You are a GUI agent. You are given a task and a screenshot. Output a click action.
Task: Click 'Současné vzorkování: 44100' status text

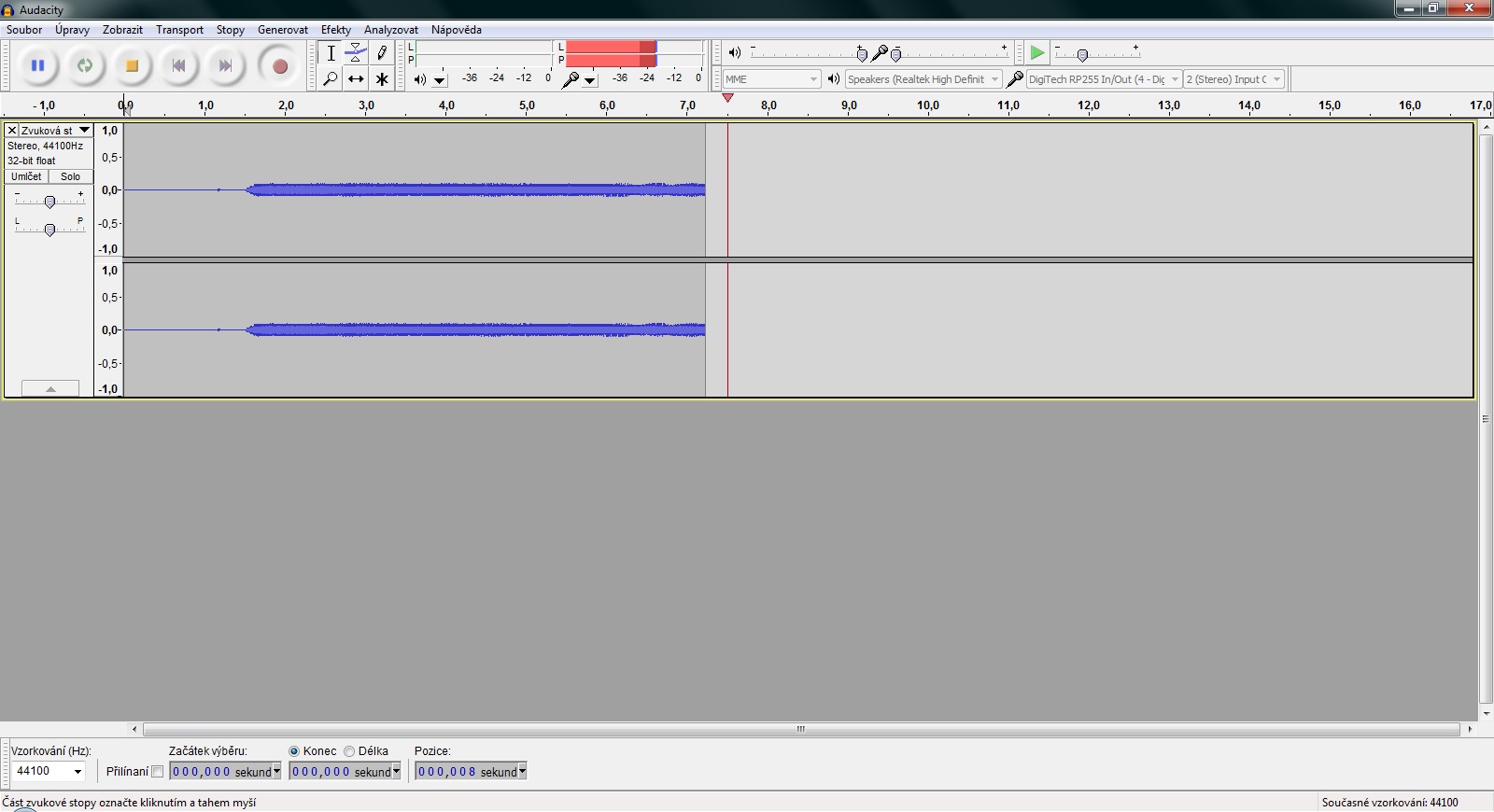pos(1389,803)
